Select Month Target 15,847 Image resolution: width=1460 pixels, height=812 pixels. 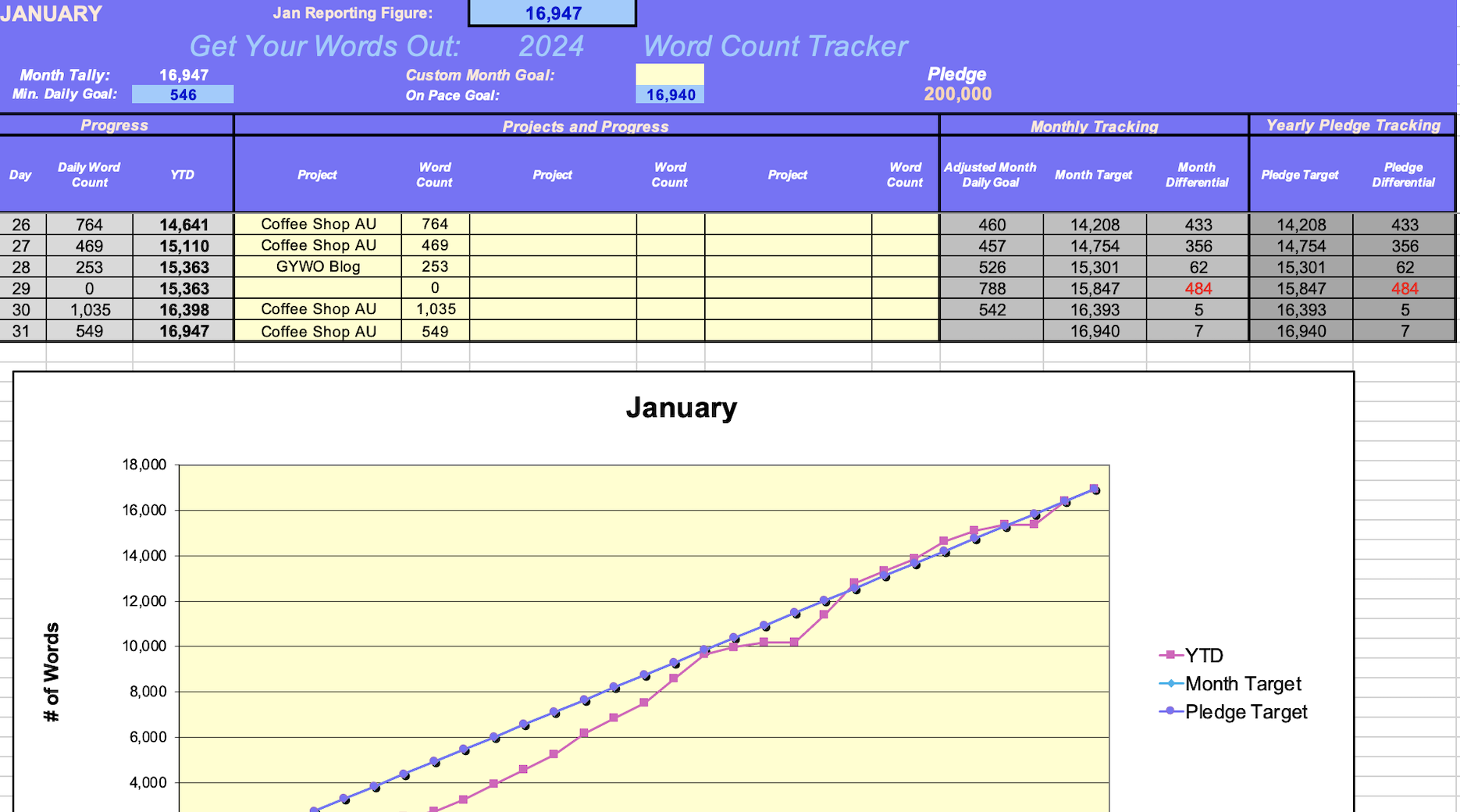click(1095, 288)
